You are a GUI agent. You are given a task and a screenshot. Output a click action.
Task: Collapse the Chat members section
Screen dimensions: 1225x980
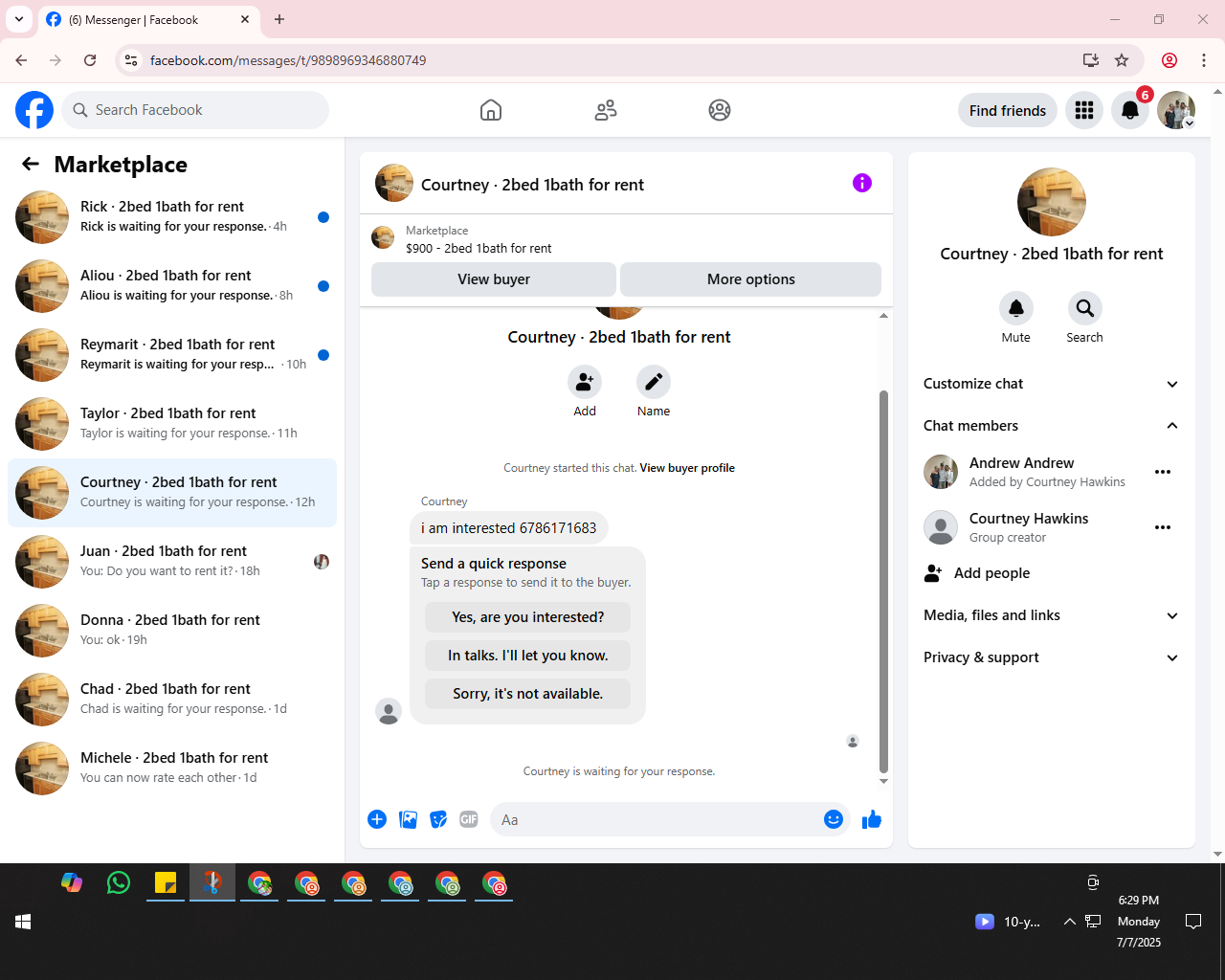(x=1052, y=426)
